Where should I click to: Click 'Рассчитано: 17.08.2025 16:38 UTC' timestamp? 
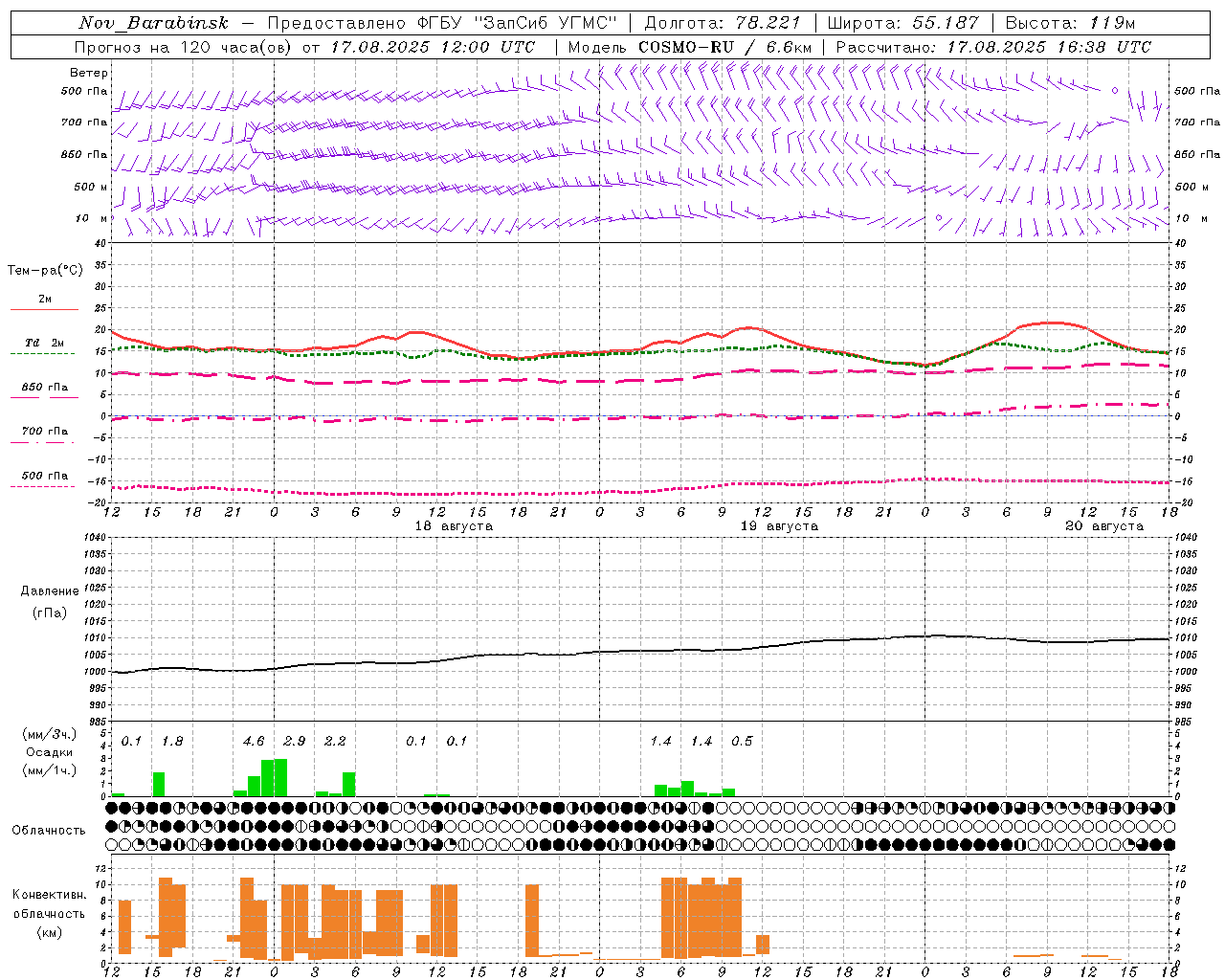click(993, 47)
